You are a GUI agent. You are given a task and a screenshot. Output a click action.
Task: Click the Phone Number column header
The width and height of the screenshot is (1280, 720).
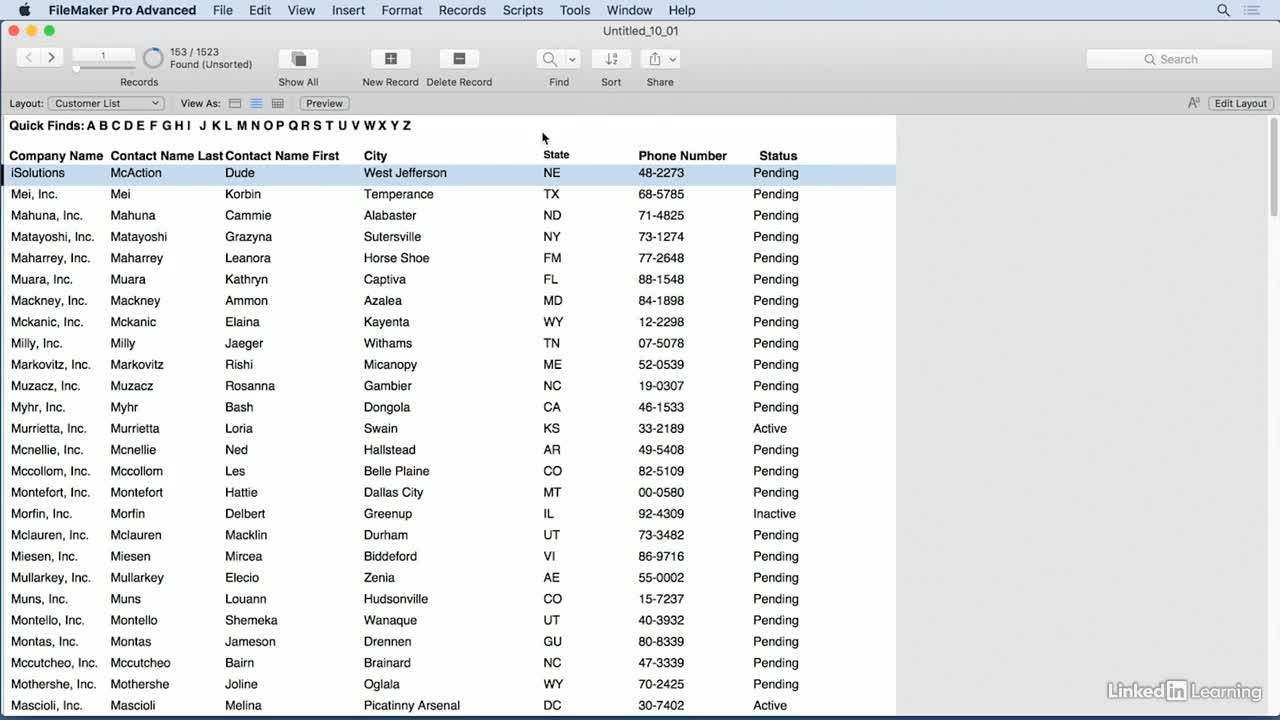[x=682, y=156]
